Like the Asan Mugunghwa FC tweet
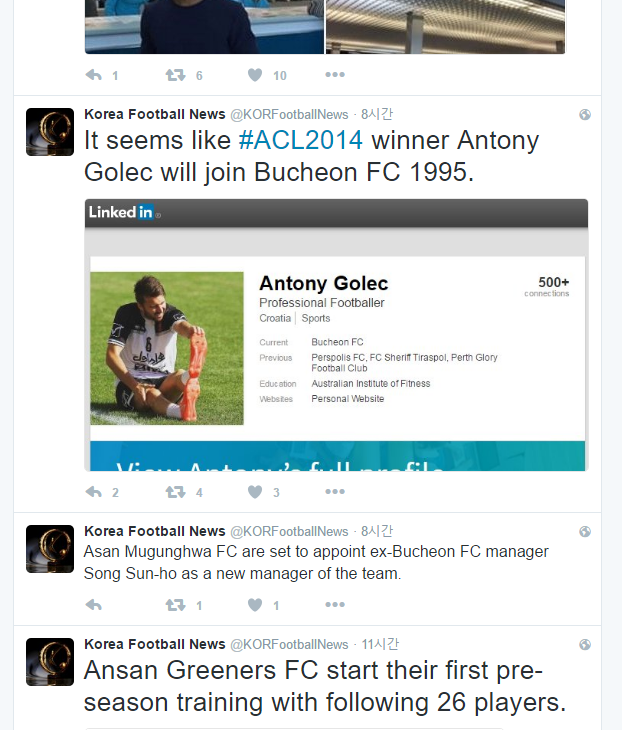 click(255, 605)
